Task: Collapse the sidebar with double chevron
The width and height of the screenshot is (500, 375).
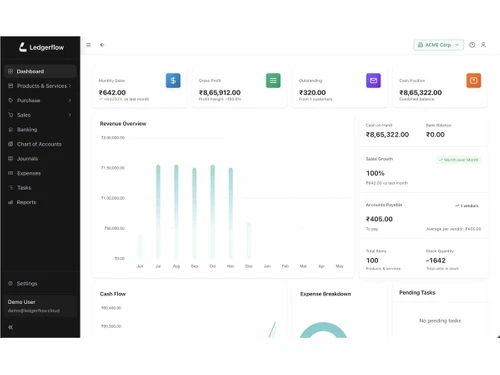Action: [11, 327]
